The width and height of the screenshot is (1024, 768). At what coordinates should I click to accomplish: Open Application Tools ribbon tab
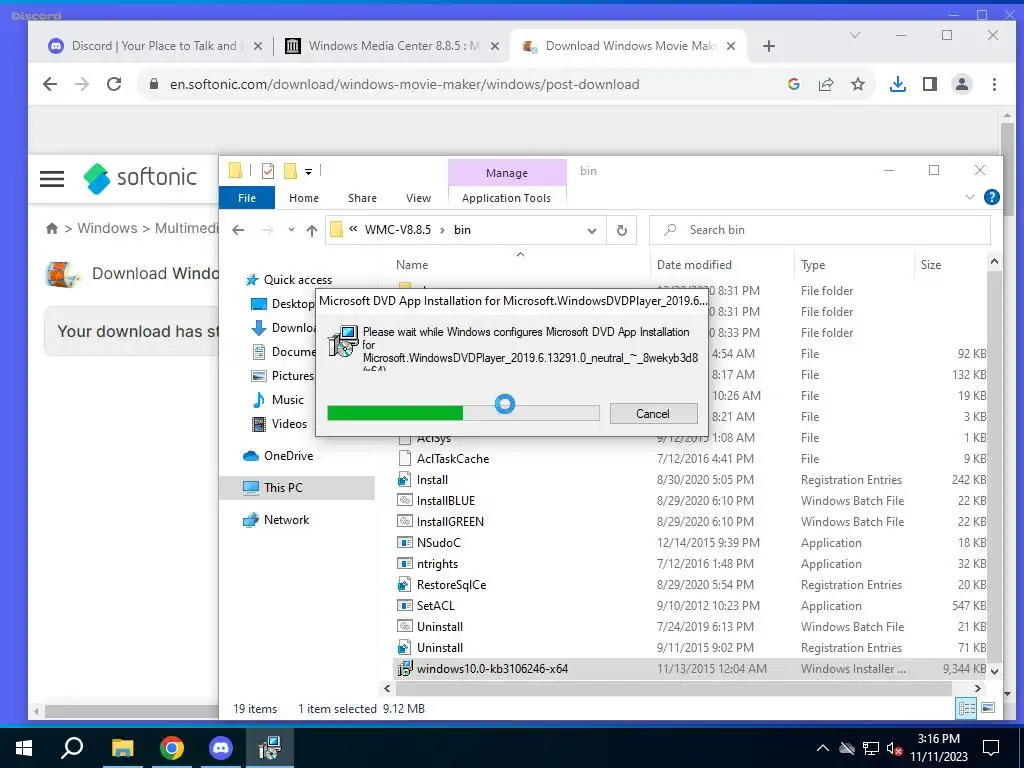[506, 198]
